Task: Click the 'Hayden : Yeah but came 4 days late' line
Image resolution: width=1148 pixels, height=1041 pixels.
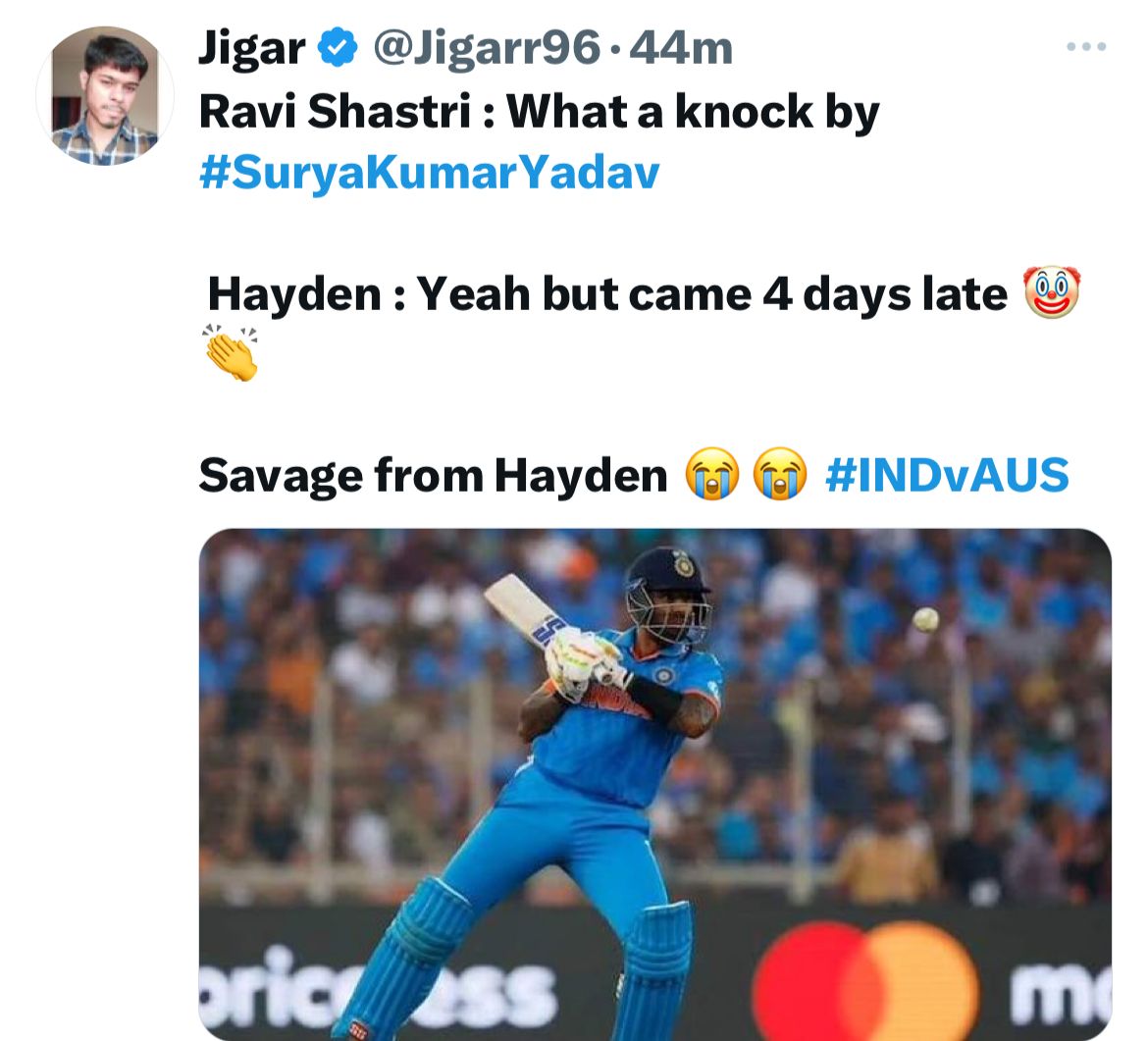Action: [607, 294]
